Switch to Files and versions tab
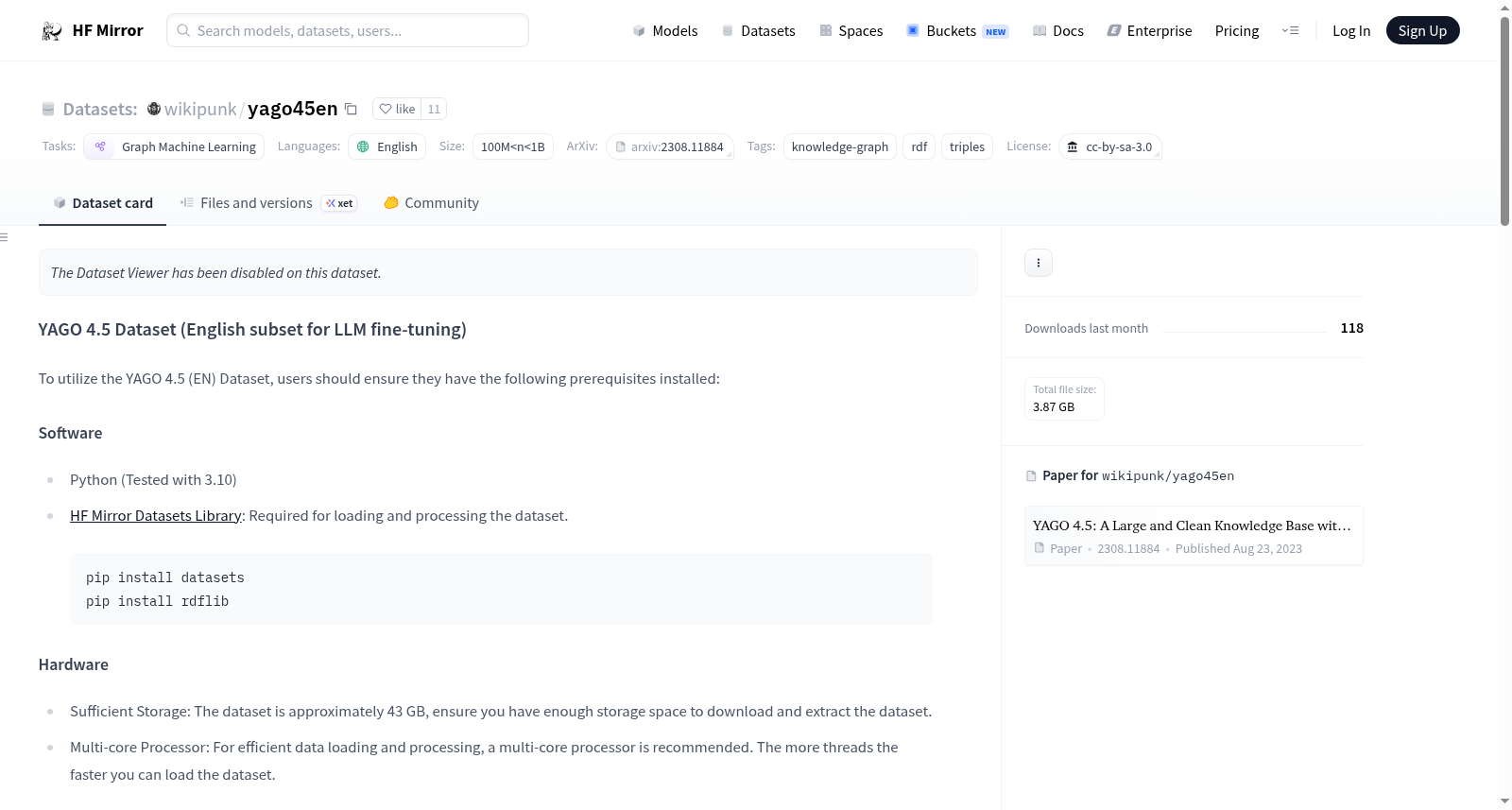Viewport: 1512px width, 810px height. click(x=268, y=203)
